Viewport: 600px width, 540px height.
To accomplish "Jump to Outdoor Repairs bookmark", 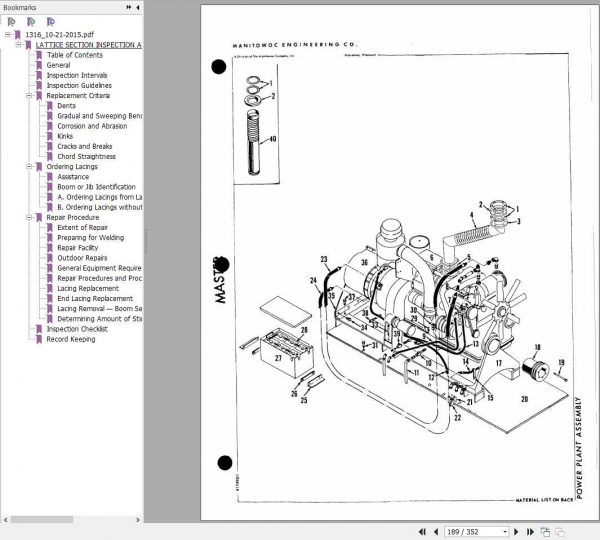I will pos(82,258).
